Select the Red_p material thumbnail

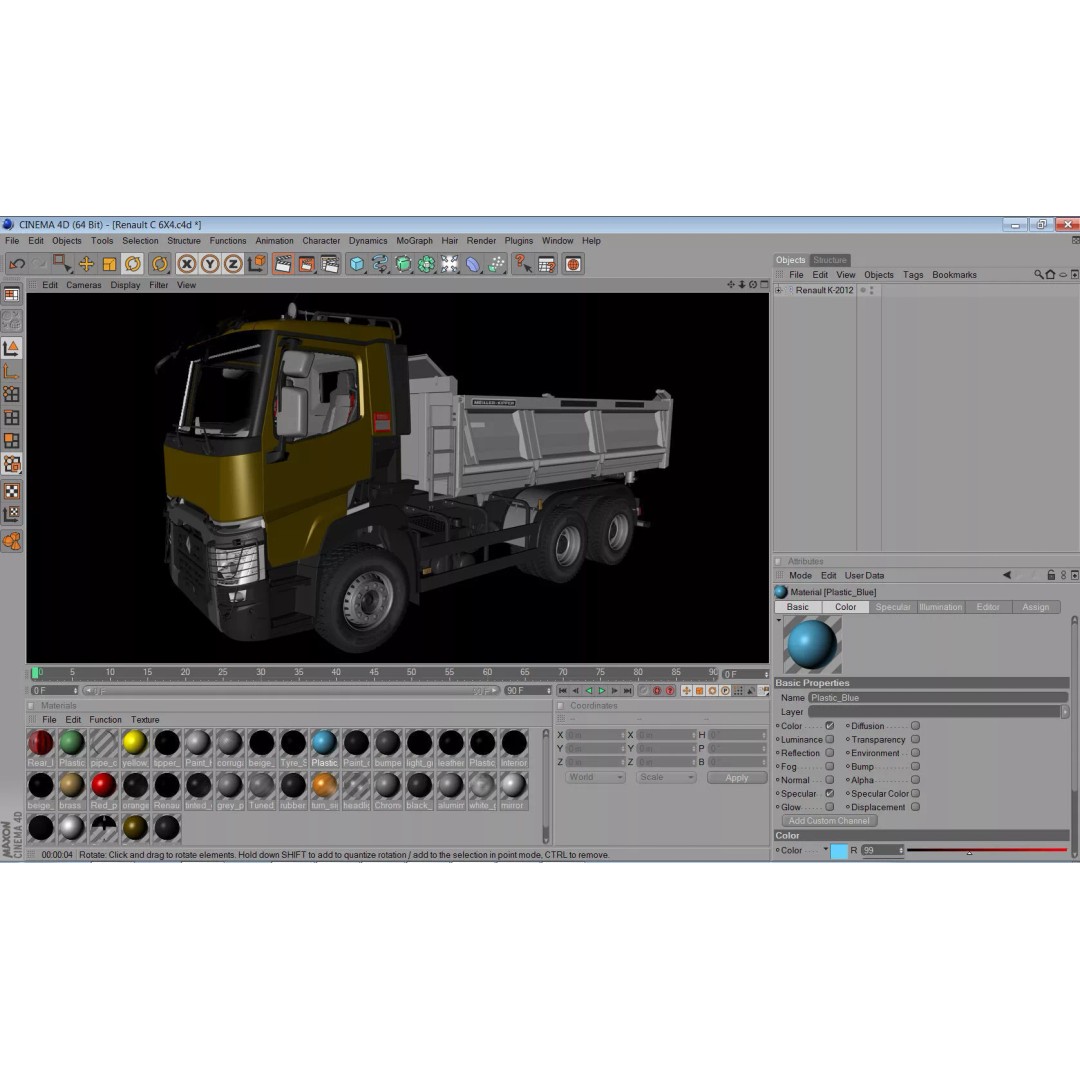click(x=103, y=785)
